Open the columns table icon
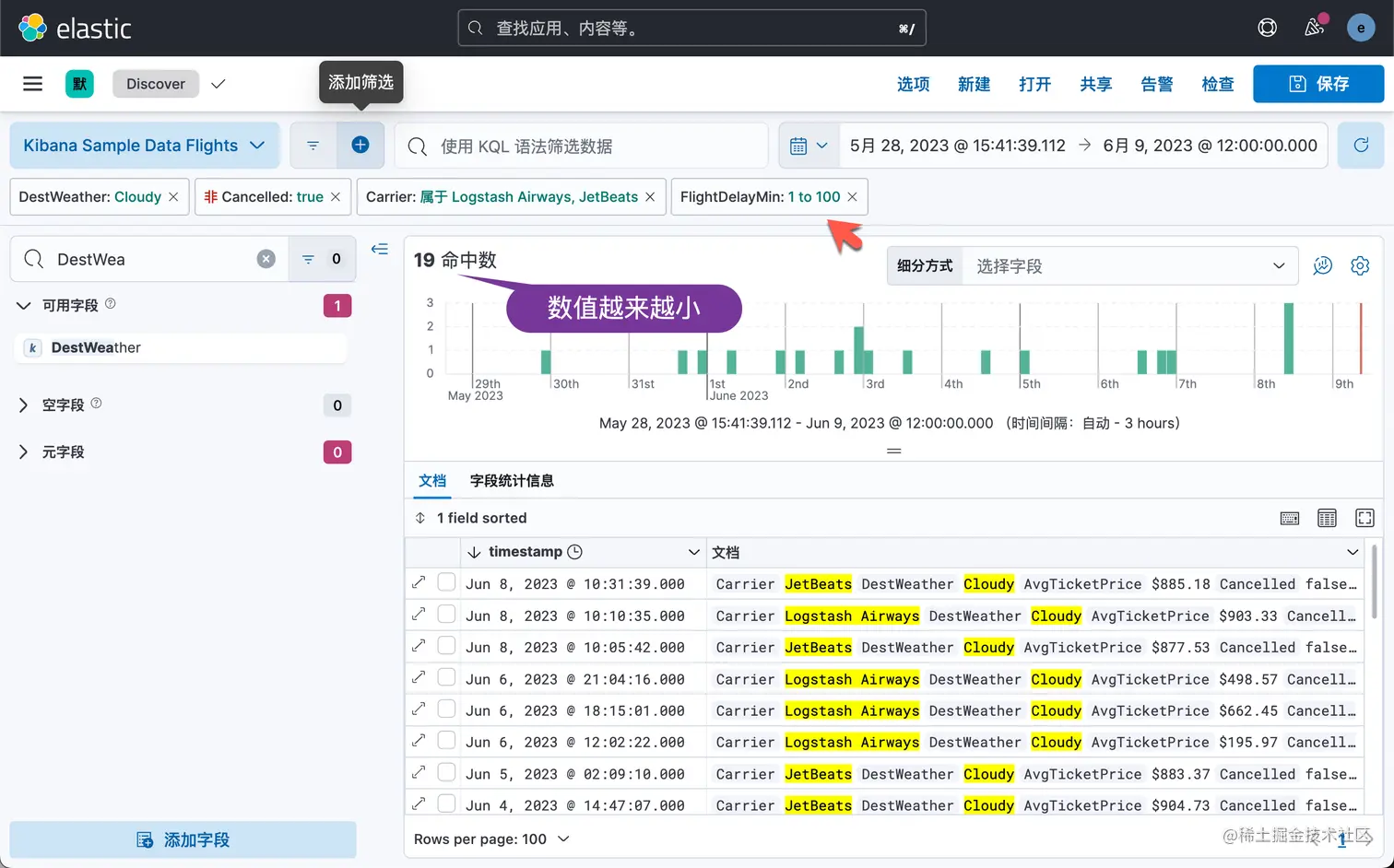Image resolution: width=1394 pixels, height=868 pixels. click(x=1327, y=518)
